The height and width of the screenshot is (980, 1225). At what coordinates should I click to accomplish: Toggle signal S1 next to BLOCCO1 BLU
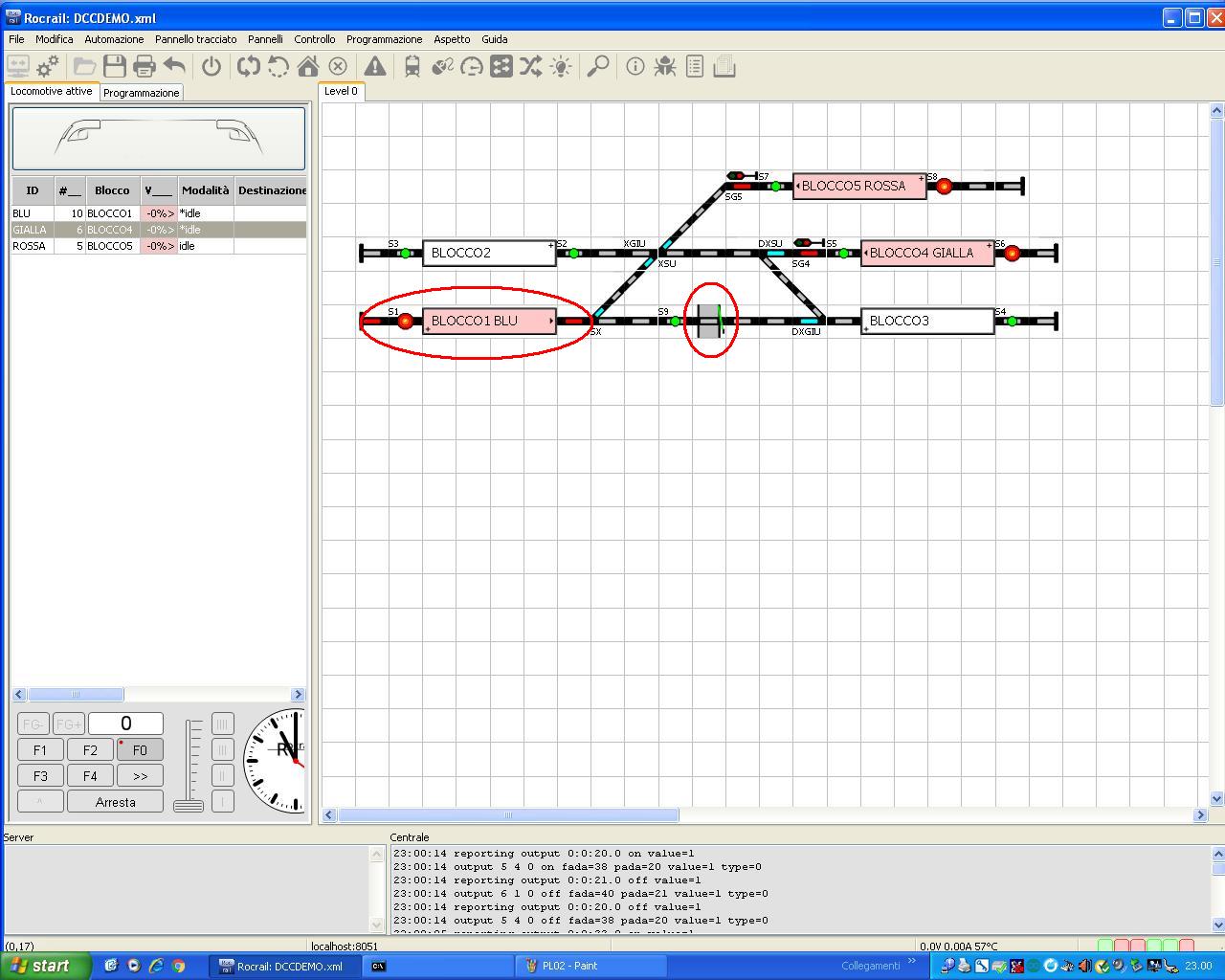pyautogui.click(x=405, y=321)
